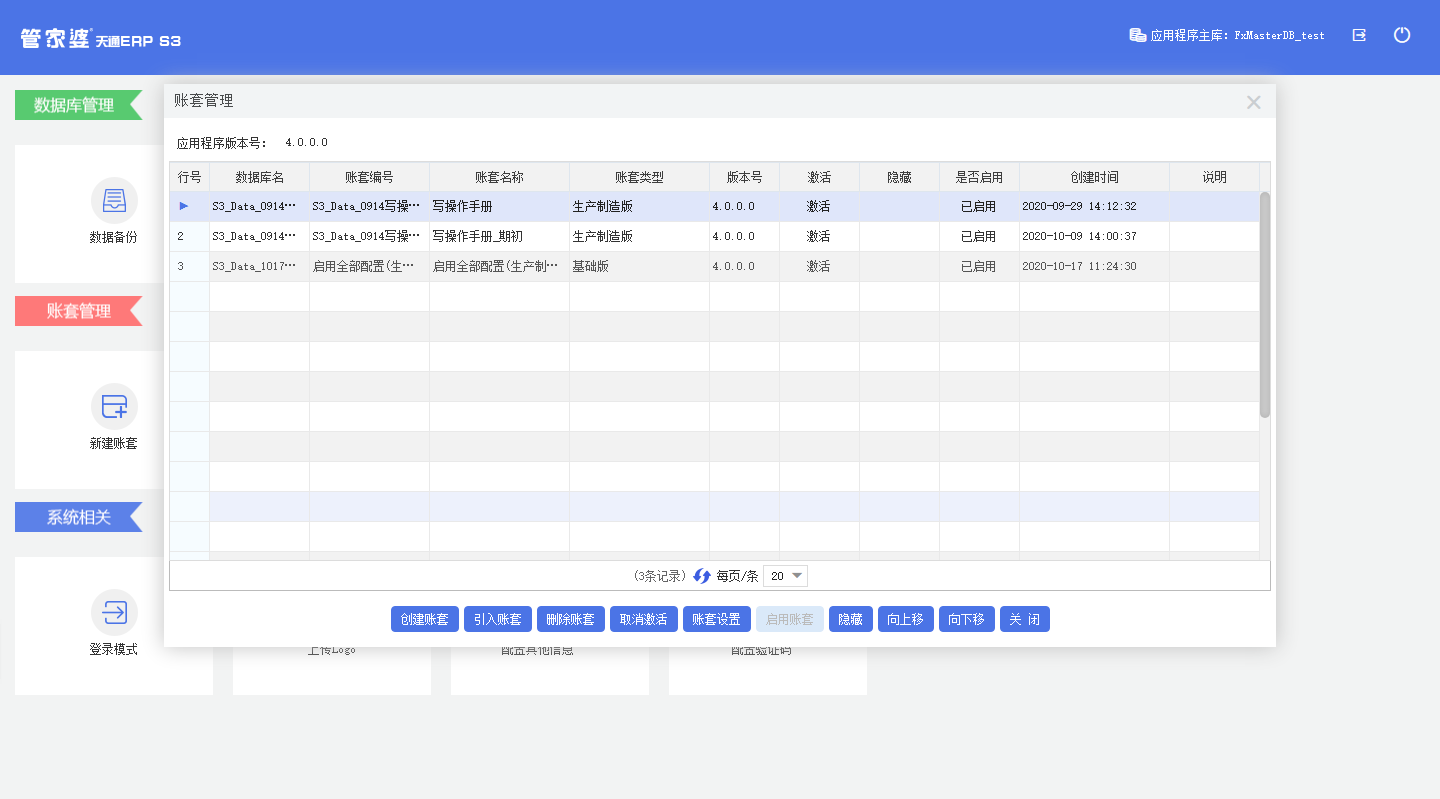Close the 账套管理 dialog
Image resolution: width=1440 pixels, height=799 pixels.
pyautogui.click(x=1254, y=102)
